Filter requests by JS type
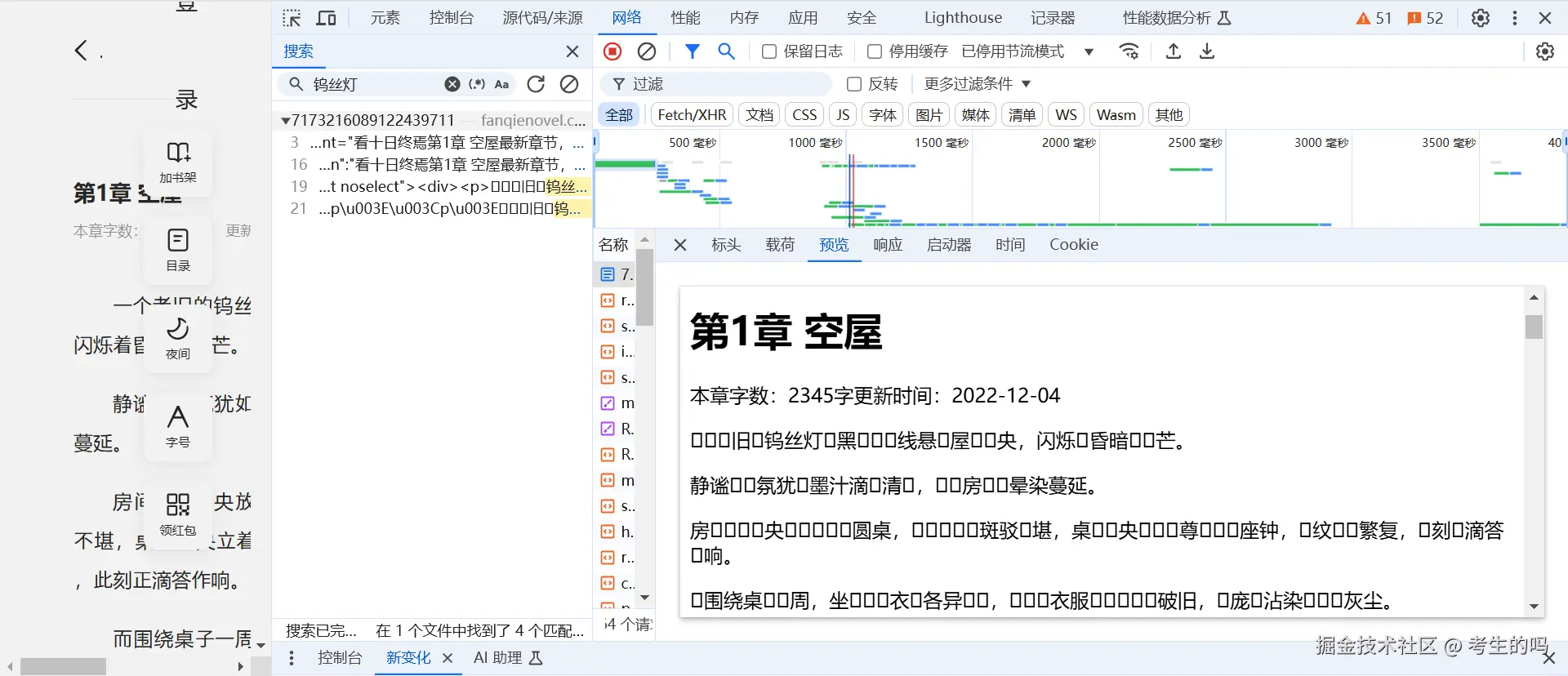The height and width of the screenshot is (676, 1568). click(843, 115)
